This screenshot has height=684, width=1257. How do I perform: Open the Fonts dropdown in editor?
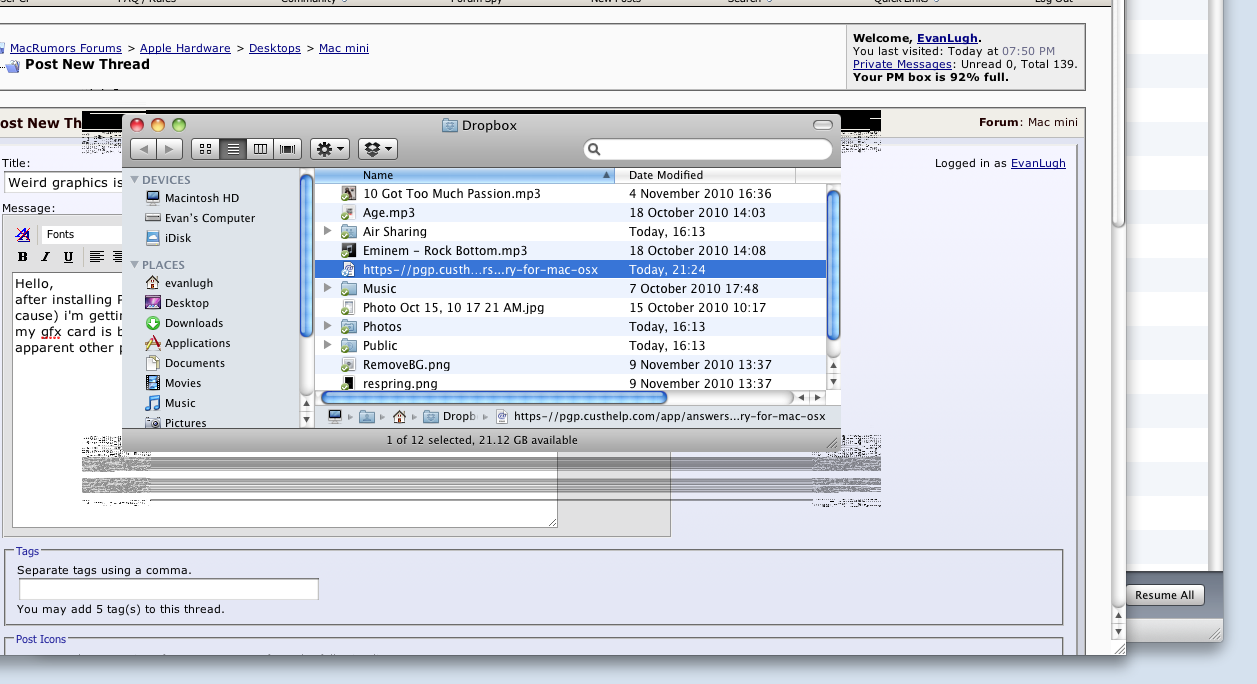click(82, 234)
